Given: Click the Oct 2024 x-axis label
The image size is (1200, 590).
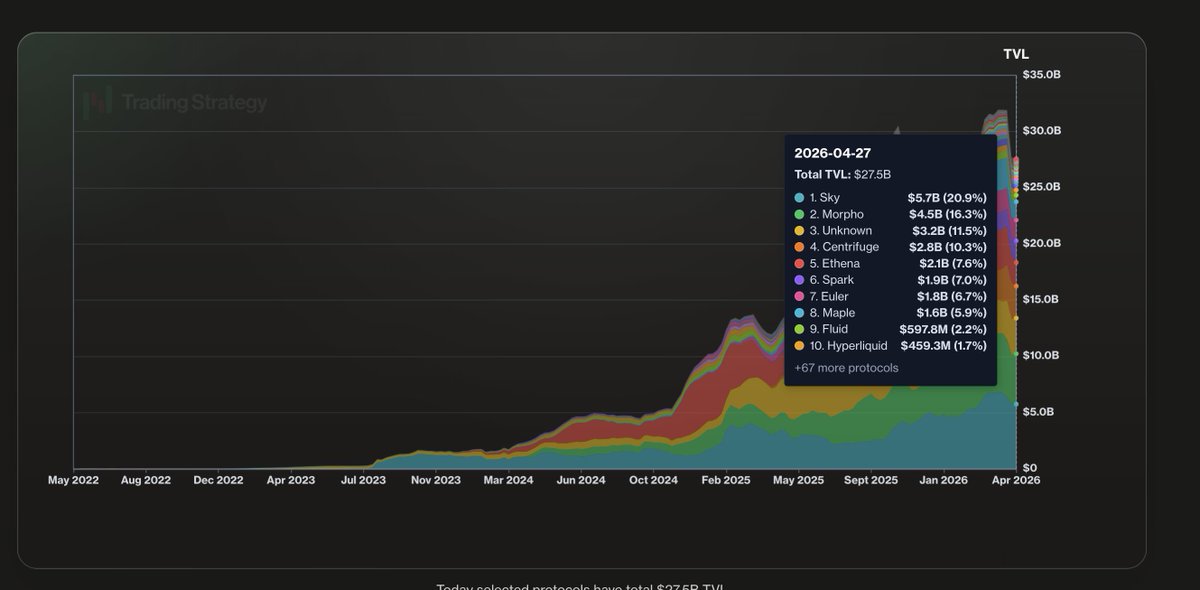Looking at the screenshot, I should pos(652,480).
